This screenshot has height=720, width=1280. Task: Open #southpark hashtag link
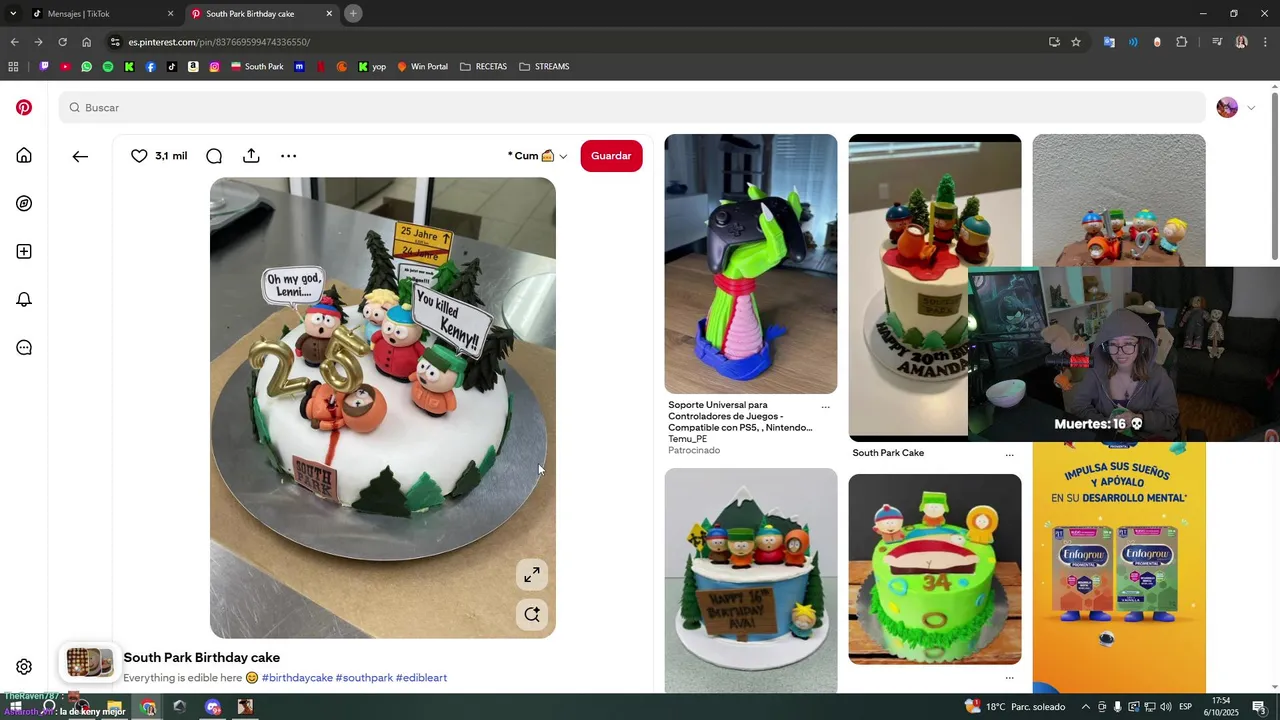point(364,678)
